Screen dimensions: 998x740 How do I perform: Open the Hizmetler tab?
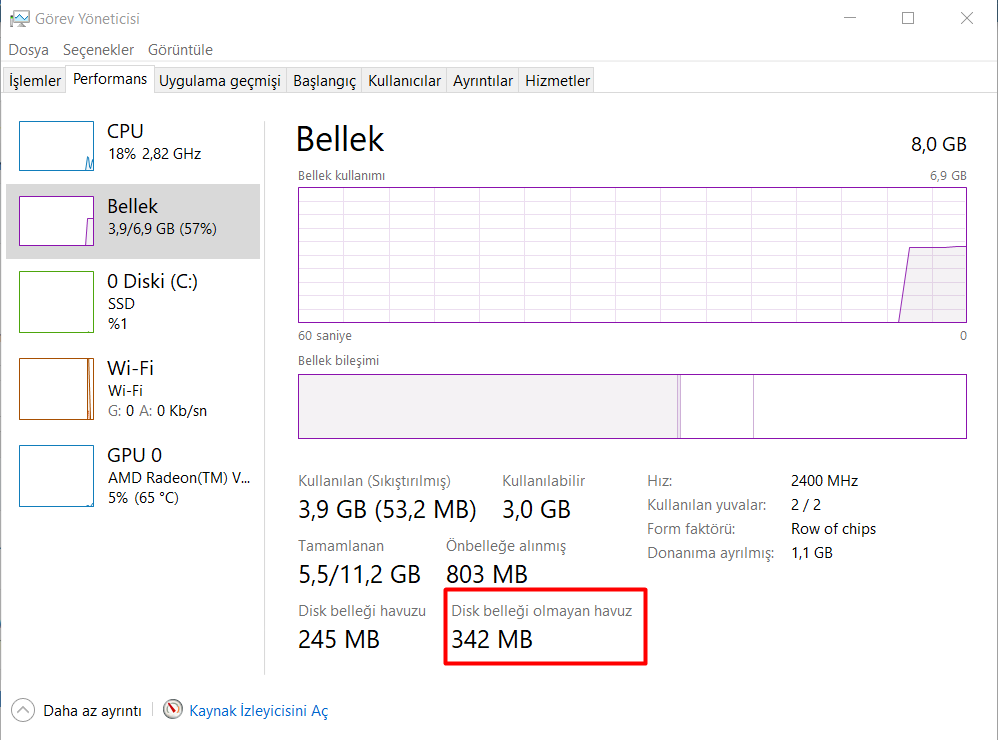coord(557,81)
